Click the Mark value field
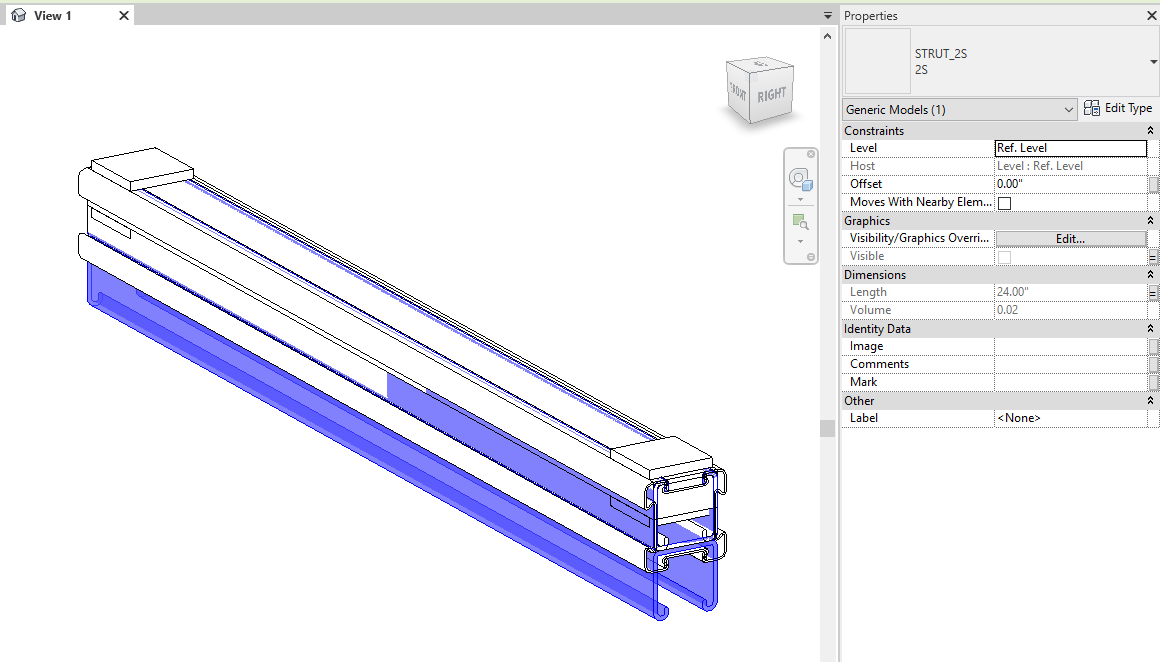Screen dimensions: 1160x662 pyautogui.click(x=1070, y=382)
